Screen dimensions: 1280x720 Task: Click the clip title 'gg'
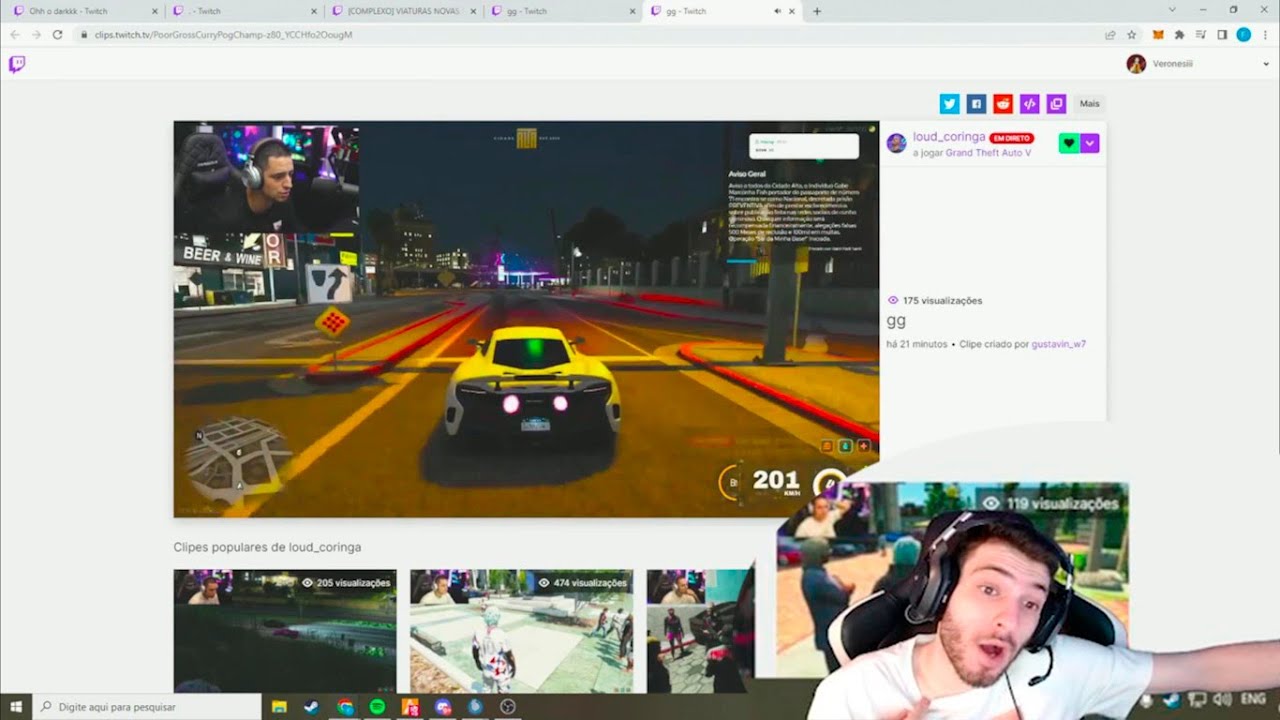pos(896,321)
